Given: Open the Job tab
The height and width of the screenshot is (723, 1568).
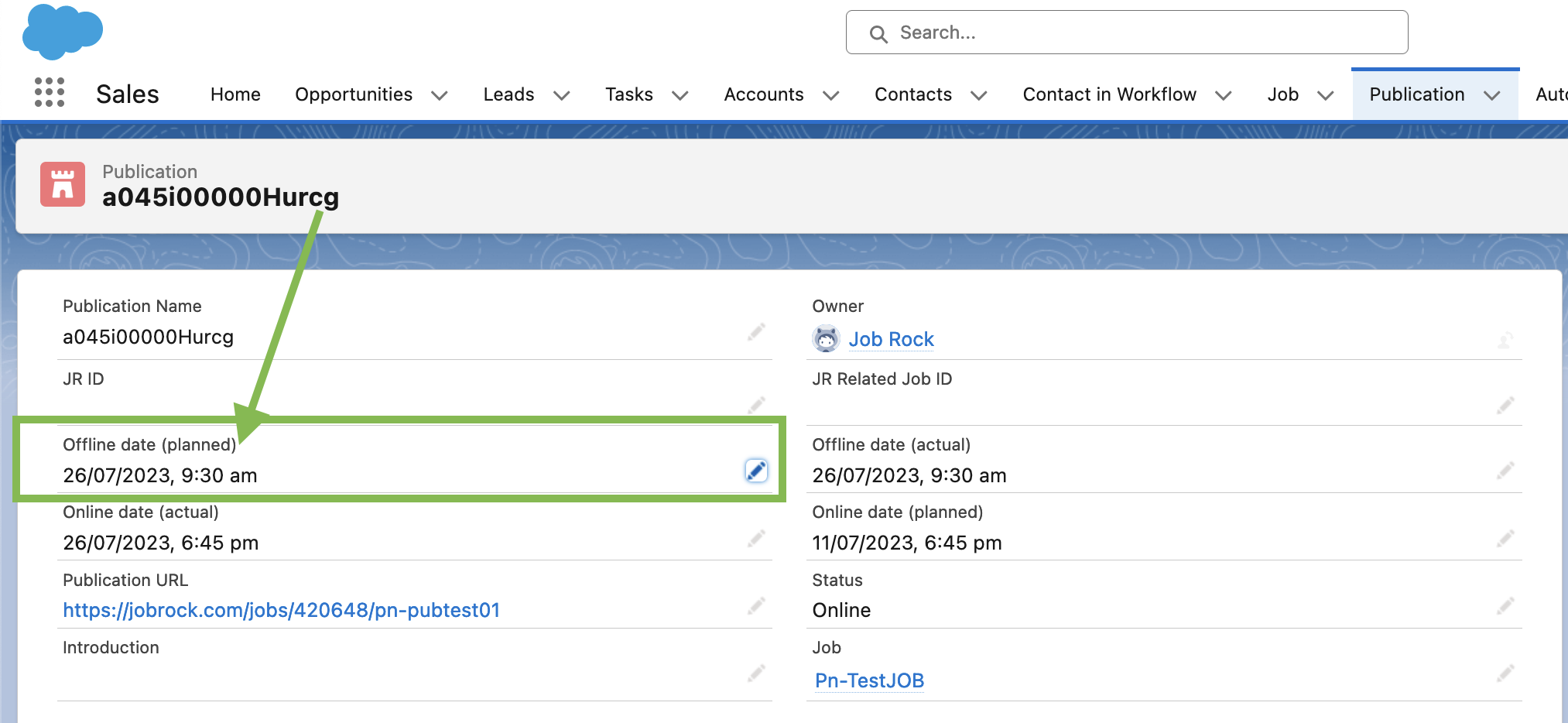Looking at the screenshot, I should pos(1283,94).
